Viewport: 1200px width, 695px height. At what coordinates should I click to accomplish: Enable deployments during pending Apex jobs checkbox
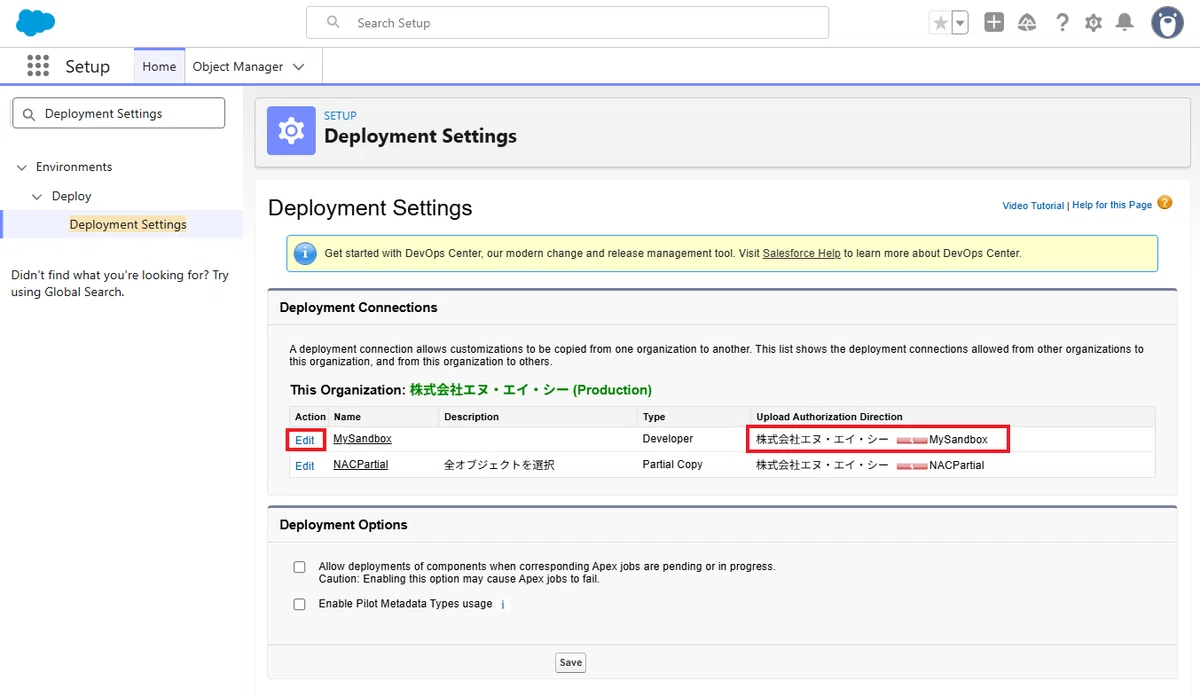tap(299, 567)
